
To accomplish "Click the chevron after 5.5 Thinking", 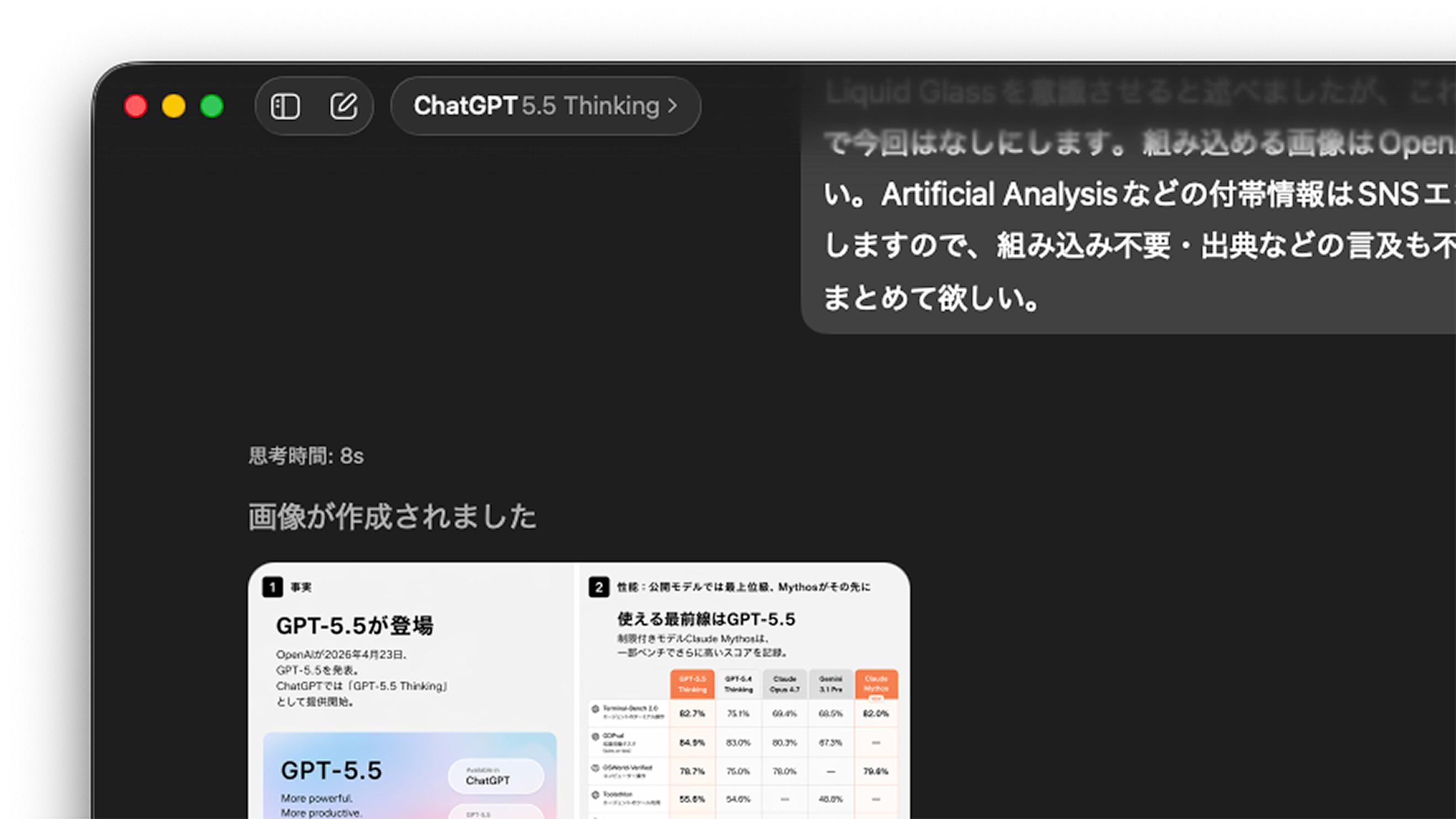I will [x=672, y=106].
